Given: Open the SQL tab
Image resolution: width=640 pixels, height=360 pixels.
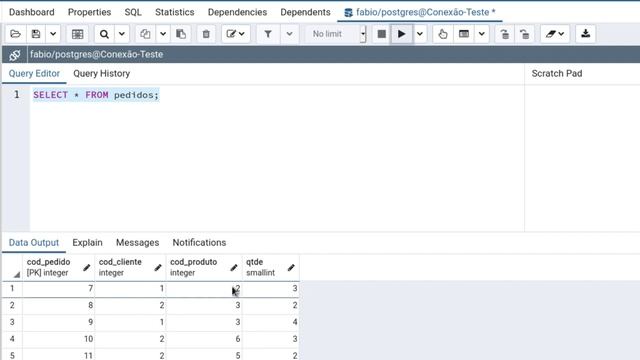Looking at the screenshot, I should coord(133,12).
